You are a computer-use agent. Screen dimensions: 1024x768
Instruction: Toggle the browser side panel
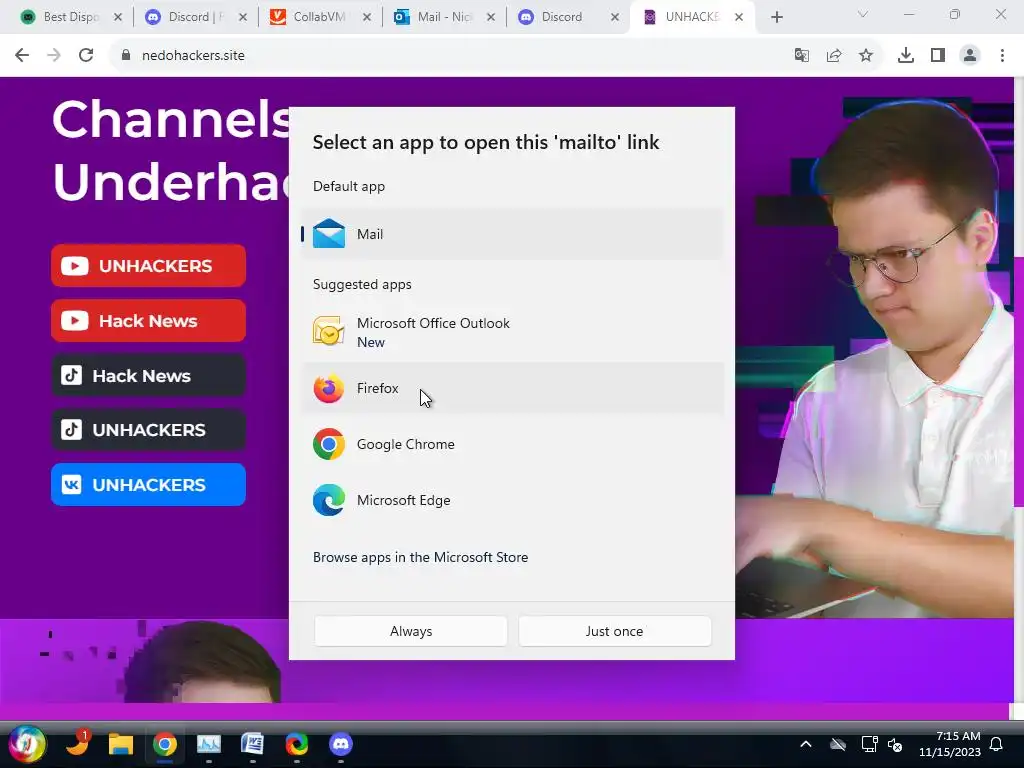click(x=938, y=56)
